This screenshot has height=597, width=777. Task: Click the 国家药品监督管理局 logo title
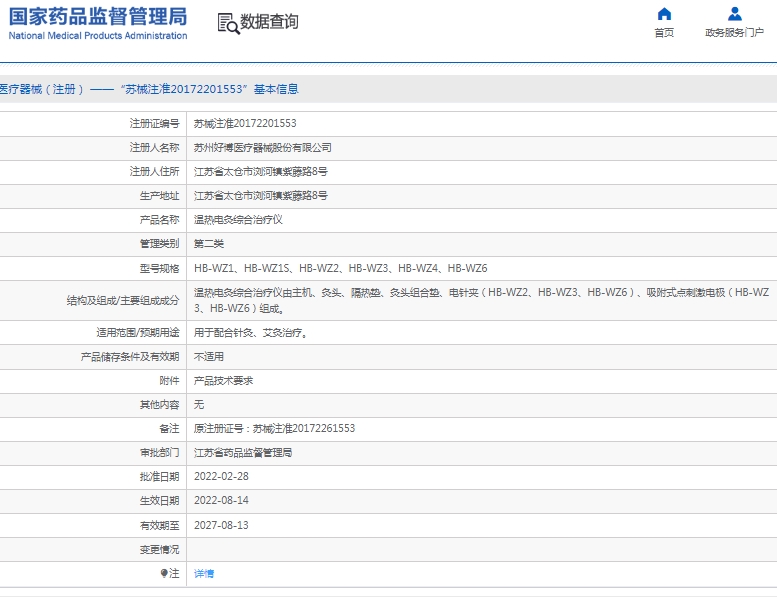pos(98,16)
